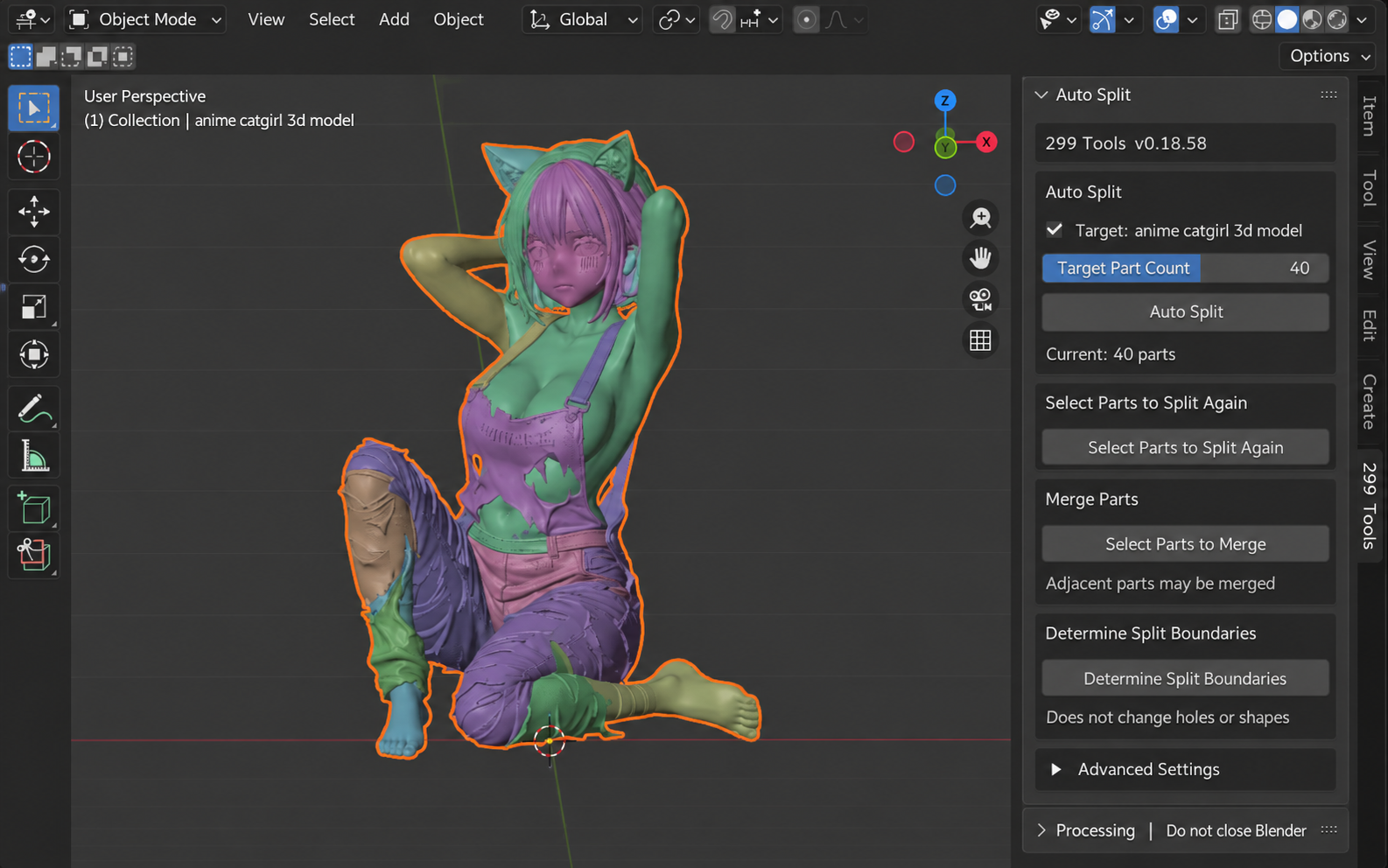Toggle proportional editing button
Viewport: 1388px width, 868px height.
tap(806, 19)
